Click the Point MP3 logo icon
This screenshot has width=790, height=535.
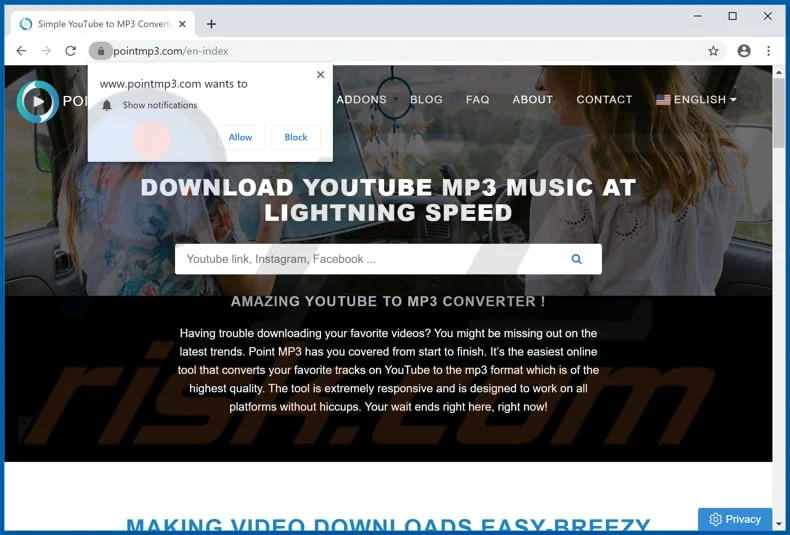pyautogui.click(x=37, y=102)
